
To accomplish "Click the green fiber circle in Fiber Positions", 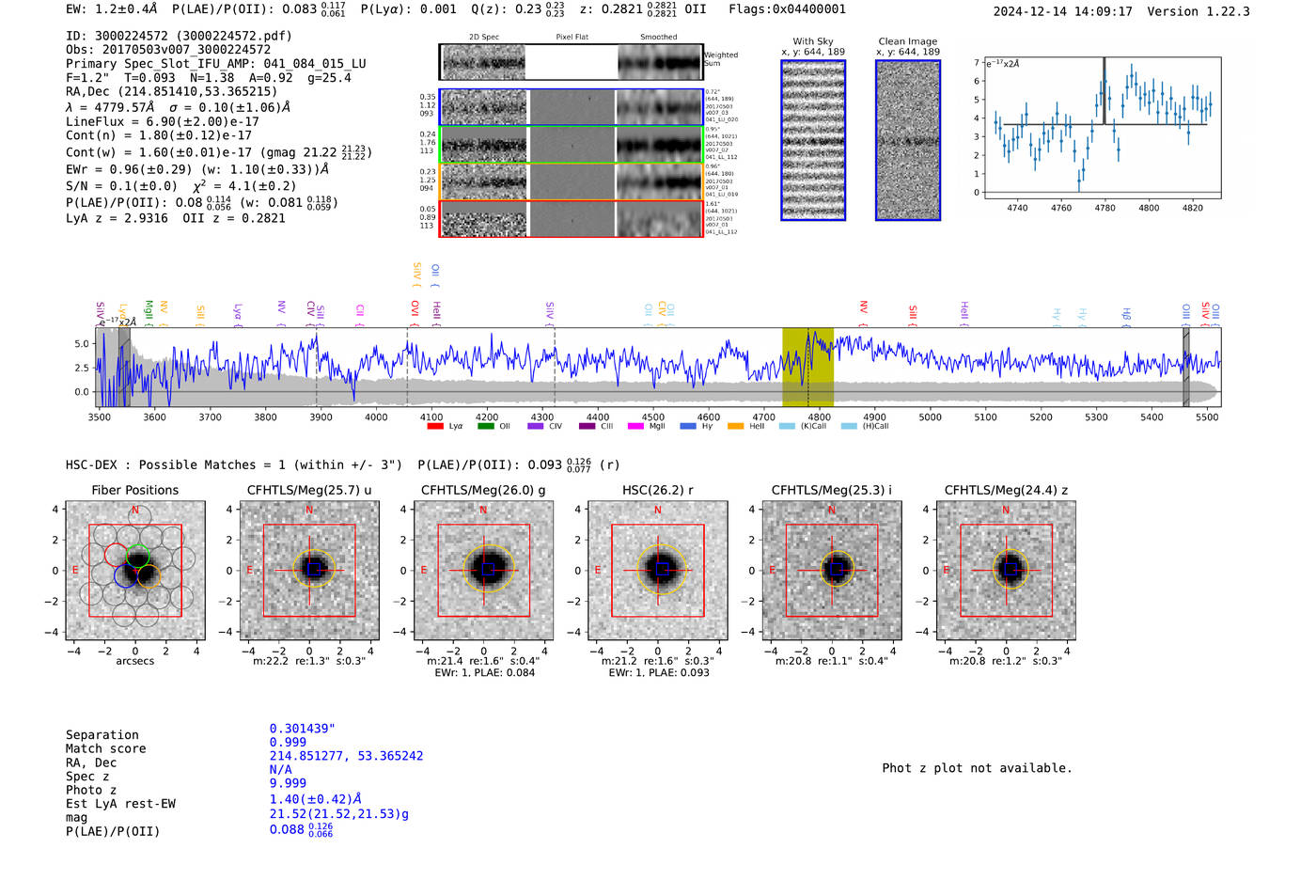I will point(137,555).
